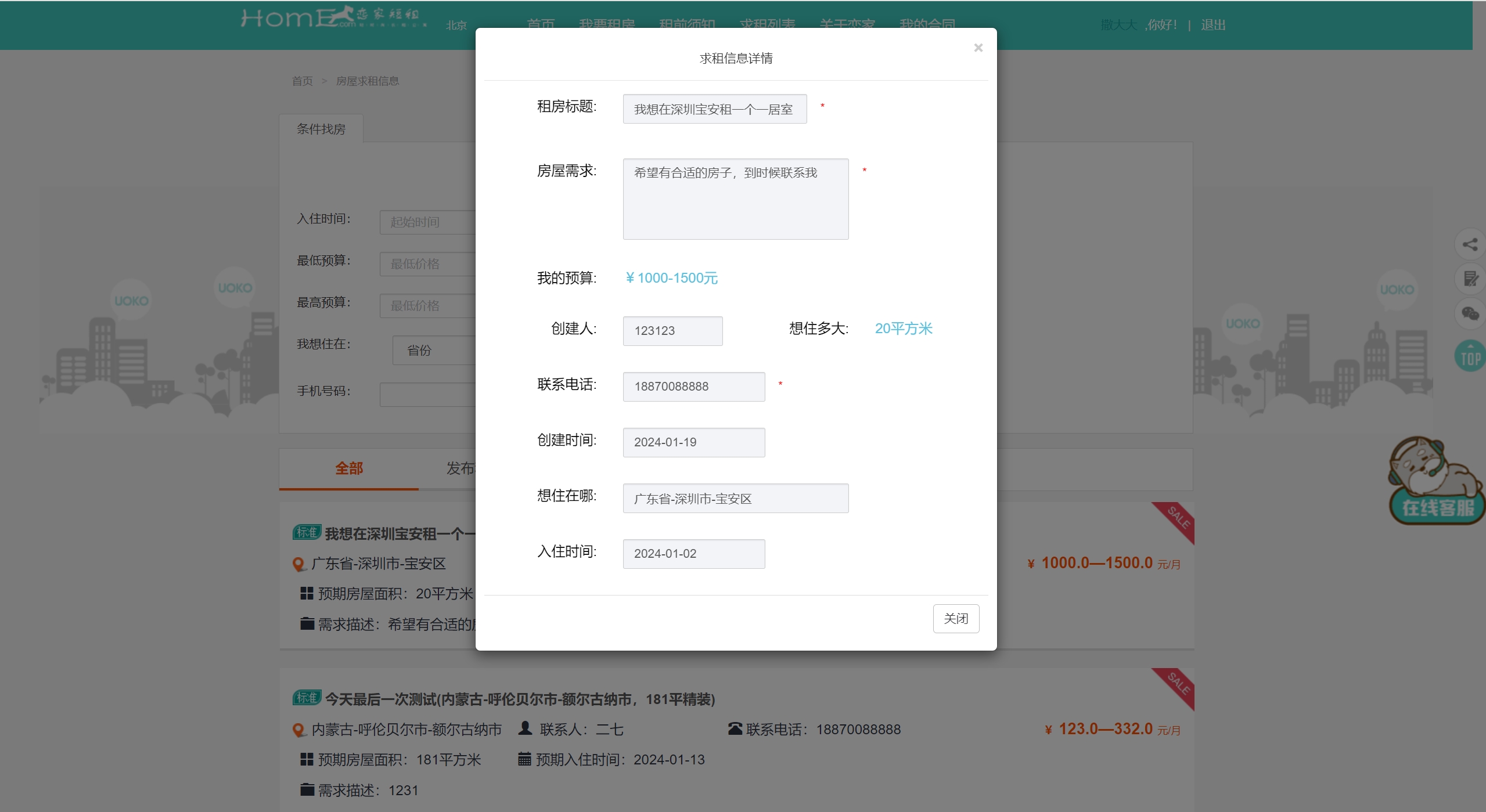Click the 房屋需求 text area
Viewport: 1486px width, 812px height.
tap(735, 199)
